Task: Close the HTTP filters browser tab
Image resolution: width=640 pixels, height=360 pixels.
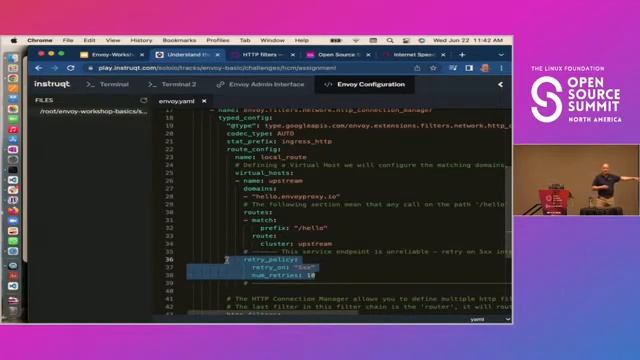Action: tap(293, 55)
